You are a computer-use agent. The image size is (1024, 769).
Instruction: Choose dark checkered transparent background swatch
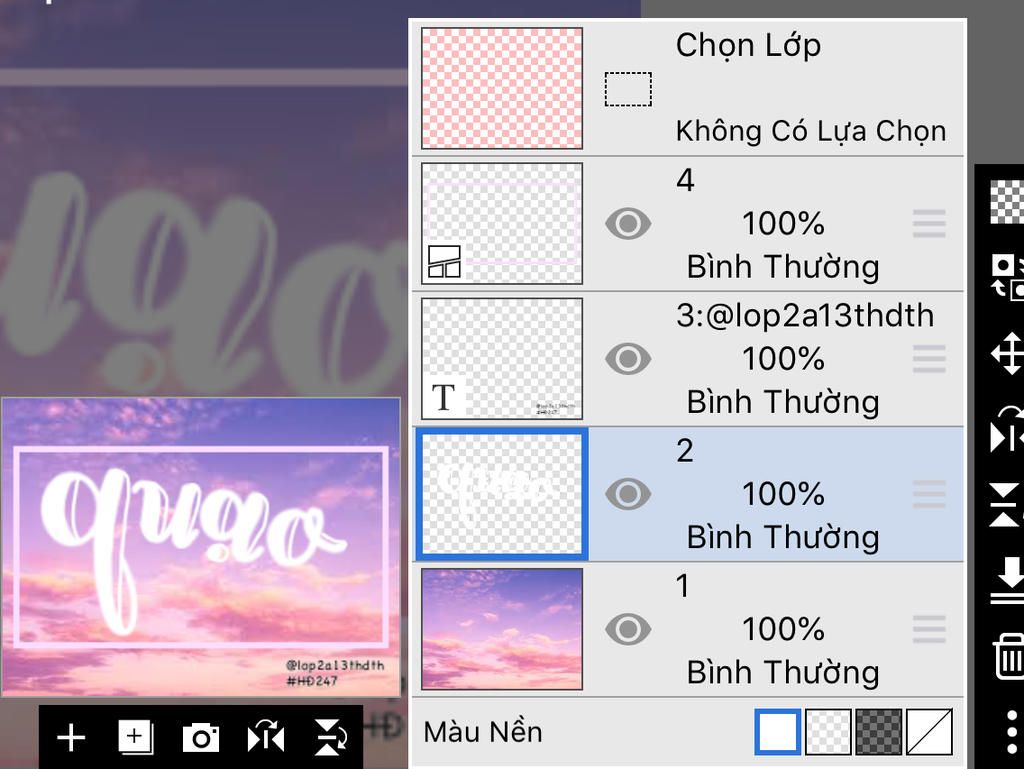click(878, 732)
